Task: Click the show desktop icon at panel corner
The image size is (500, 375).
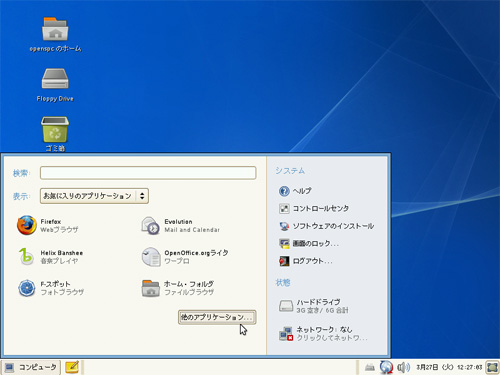Action: [x=492, y=367]
